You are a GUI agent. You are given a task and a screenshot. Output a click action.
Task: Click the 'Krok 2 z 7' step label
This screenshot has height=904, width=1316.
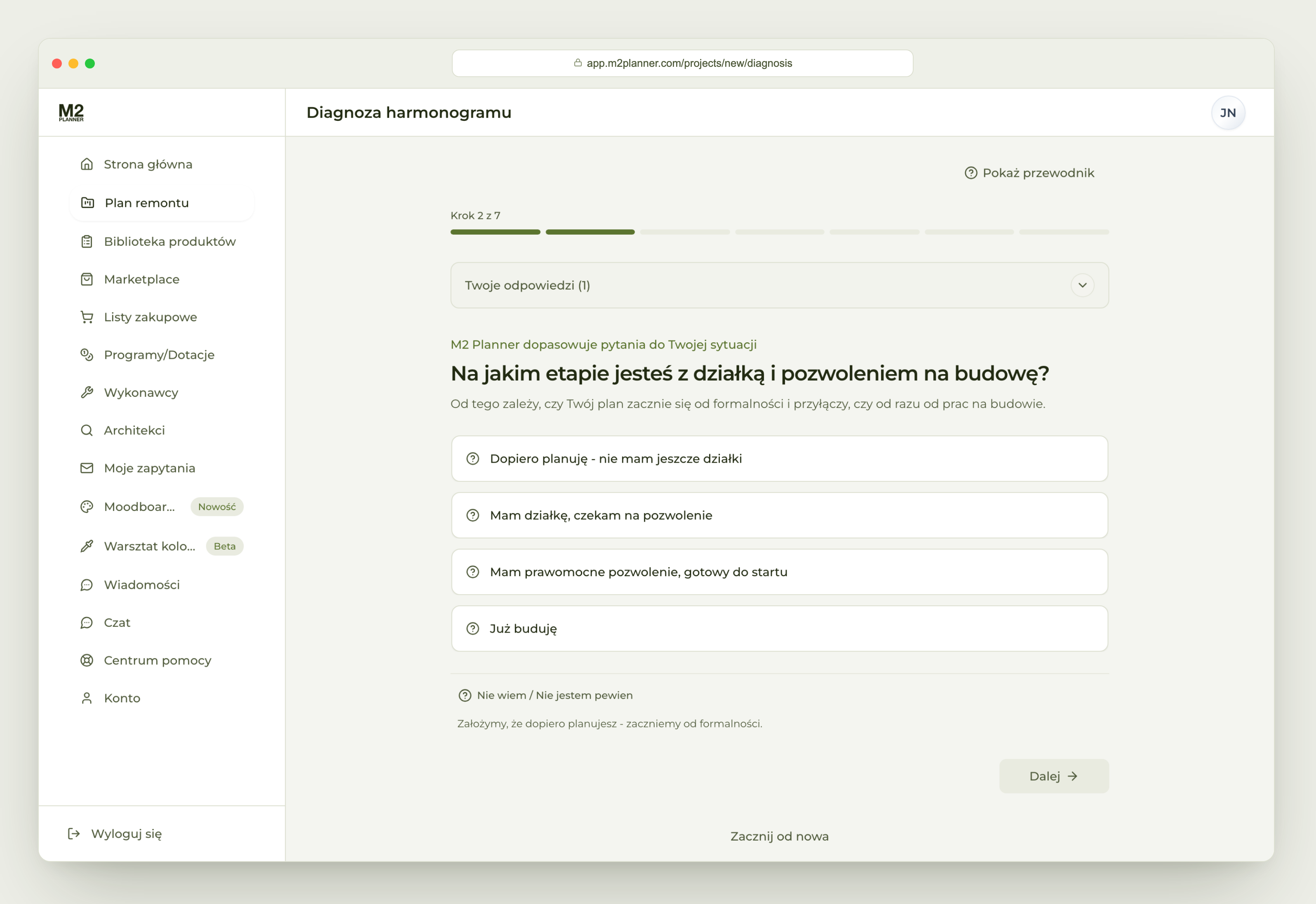click(x=475, y=215)
